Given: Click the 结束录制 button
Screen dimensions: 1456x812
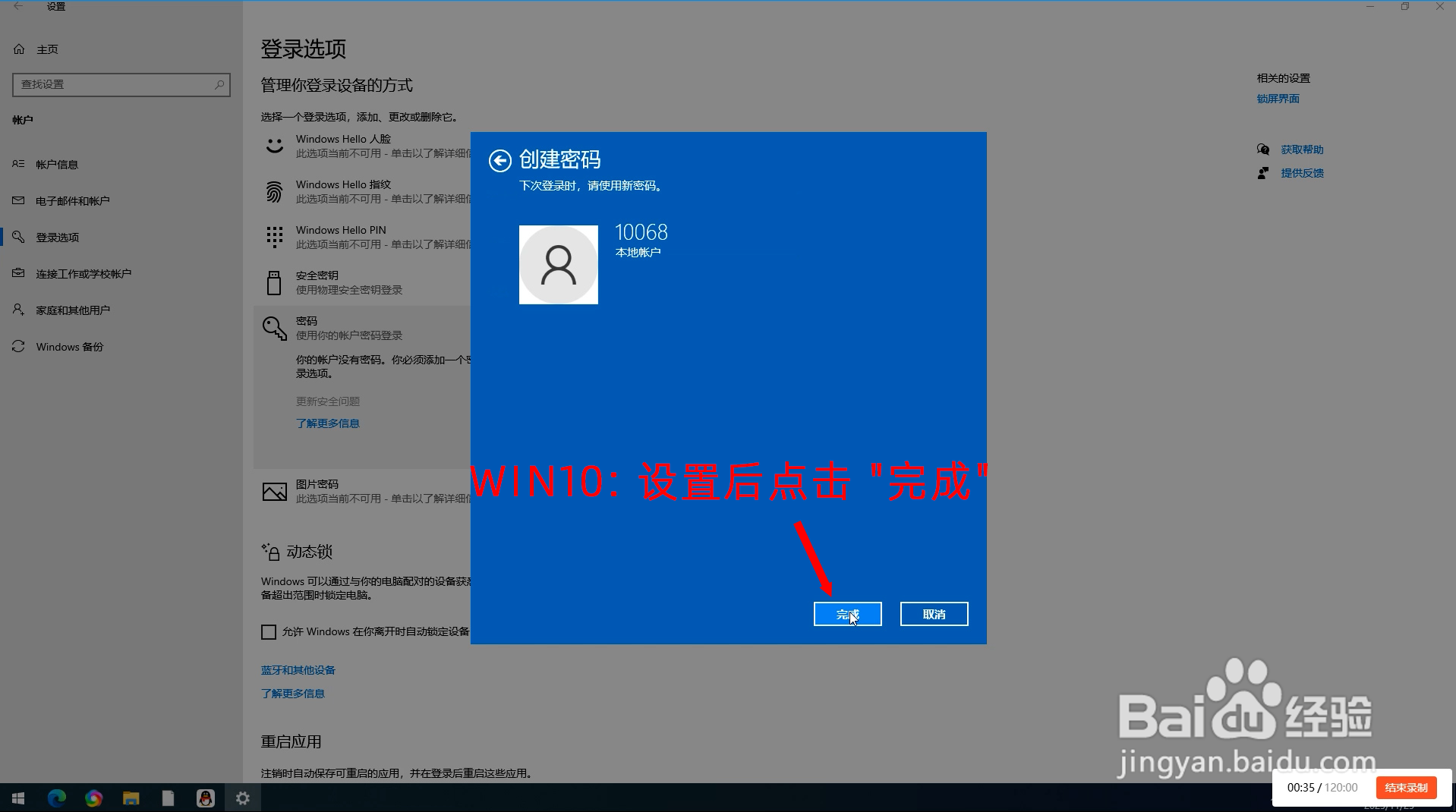Looking at the screenshot, I should coord(1406,788).
